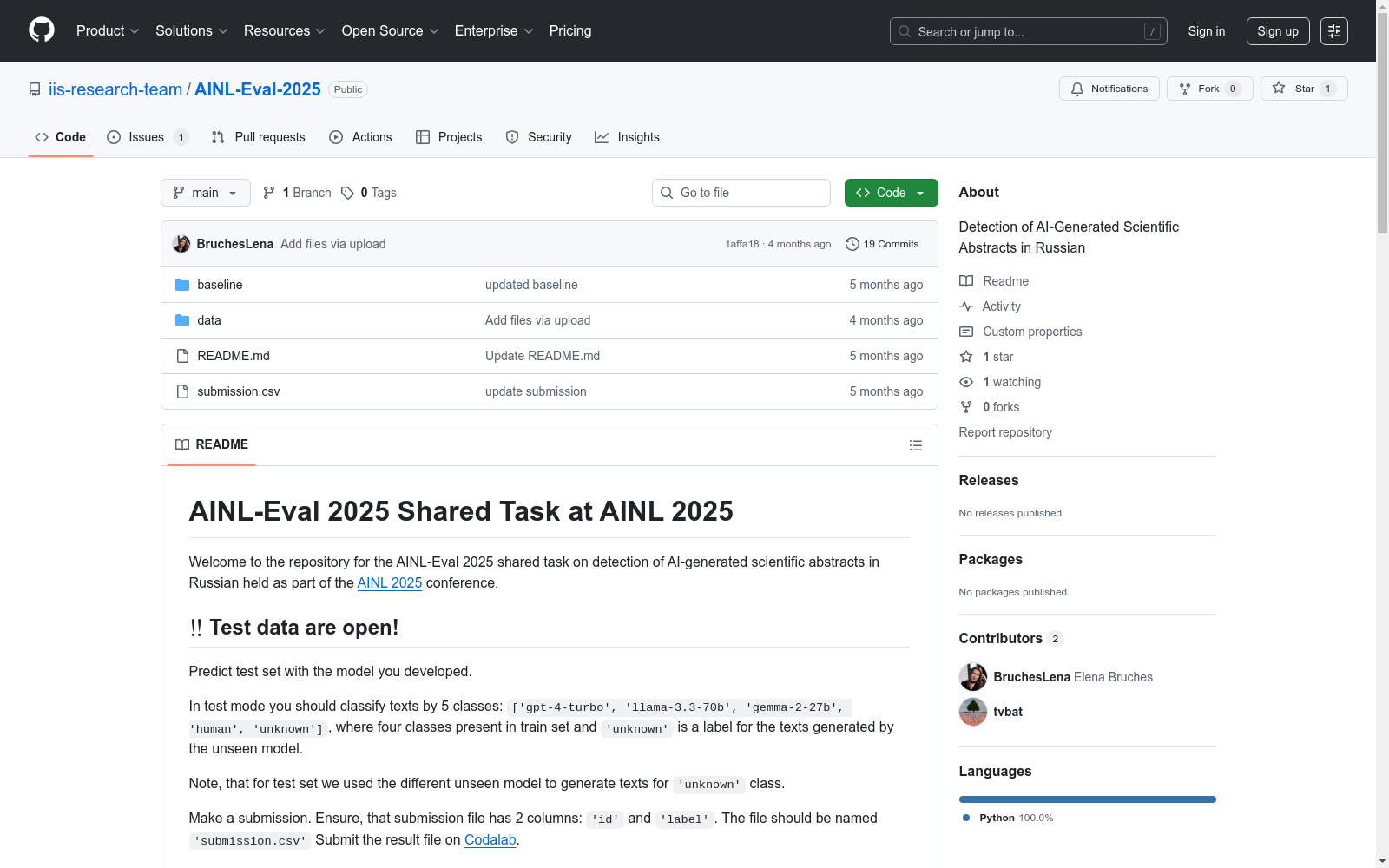
Task: Open the Contributors heading link
Action: (x=1011, y=638)
